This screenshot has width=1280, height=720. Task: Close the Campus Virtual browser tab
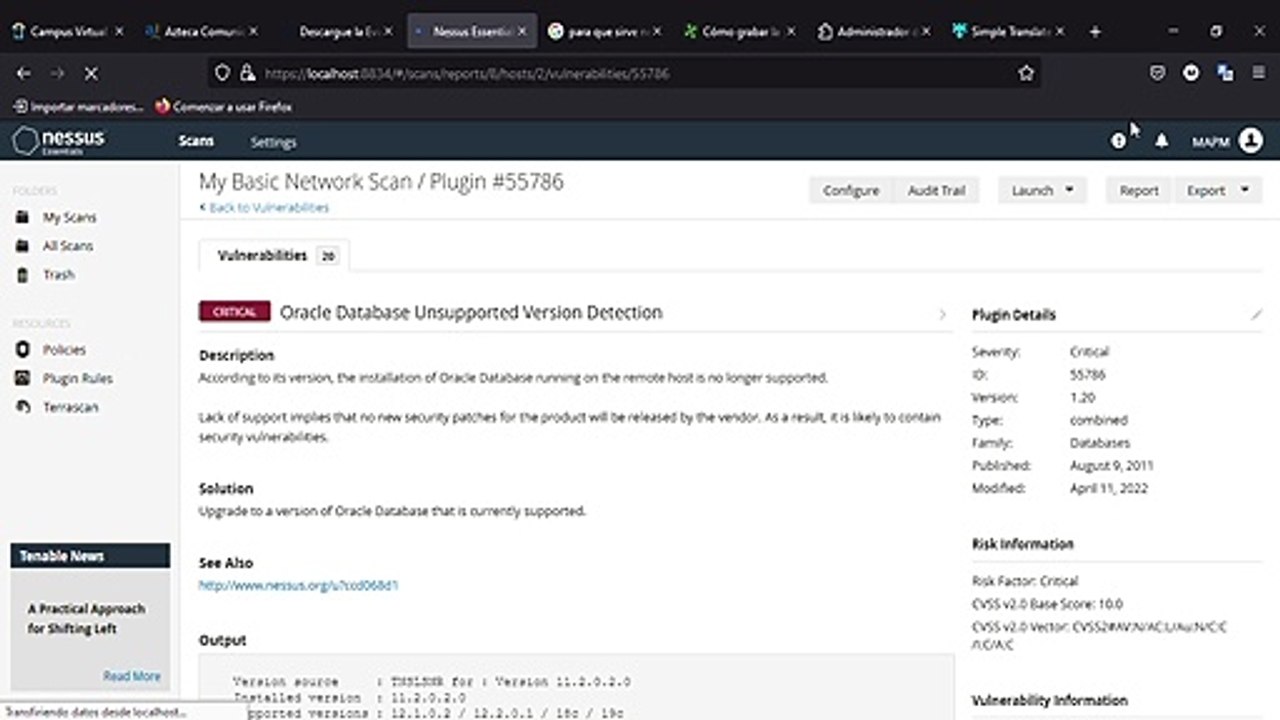click(119, 32)
